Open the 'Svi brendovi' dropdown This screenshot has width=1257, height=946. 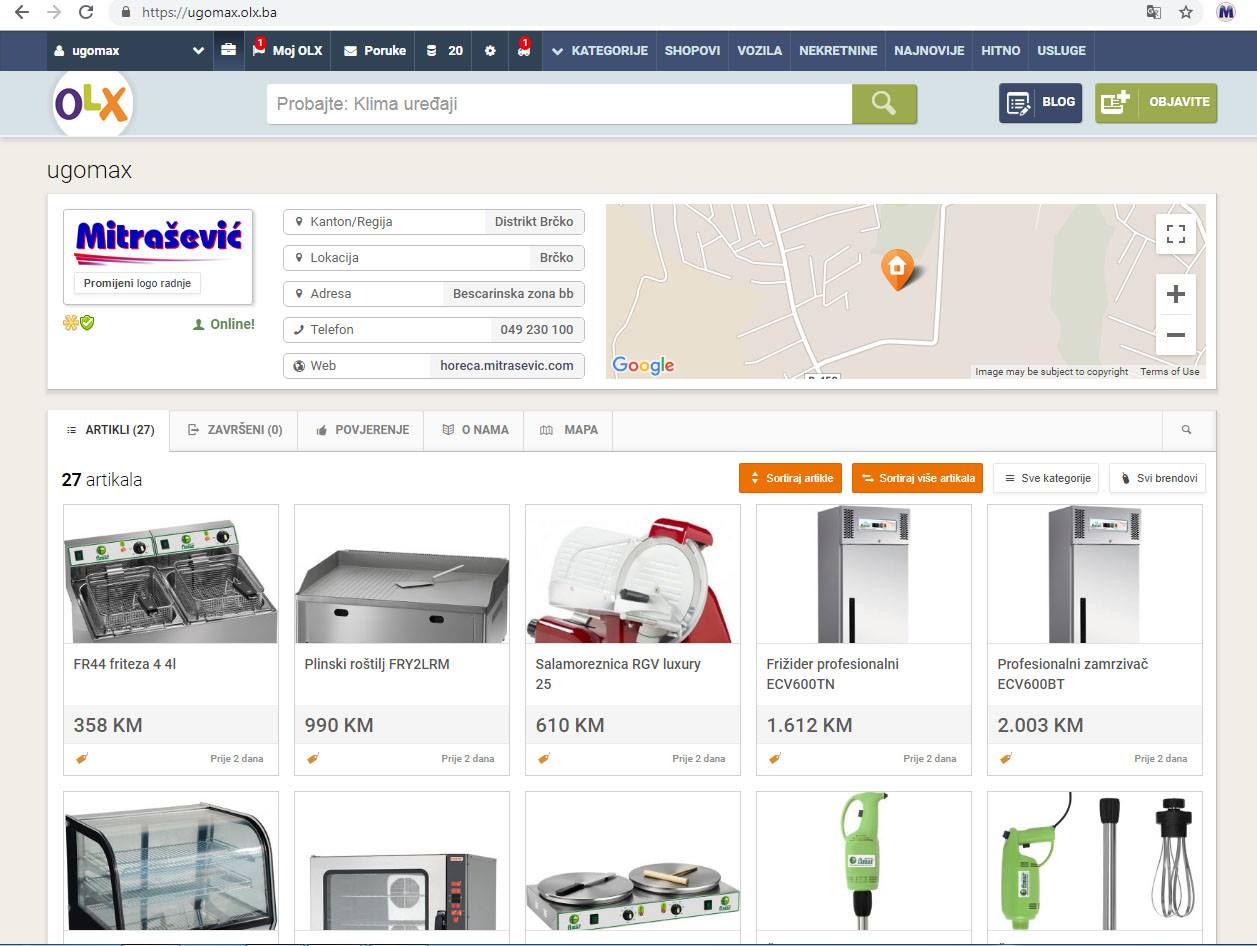click(x=1158, y=478)
